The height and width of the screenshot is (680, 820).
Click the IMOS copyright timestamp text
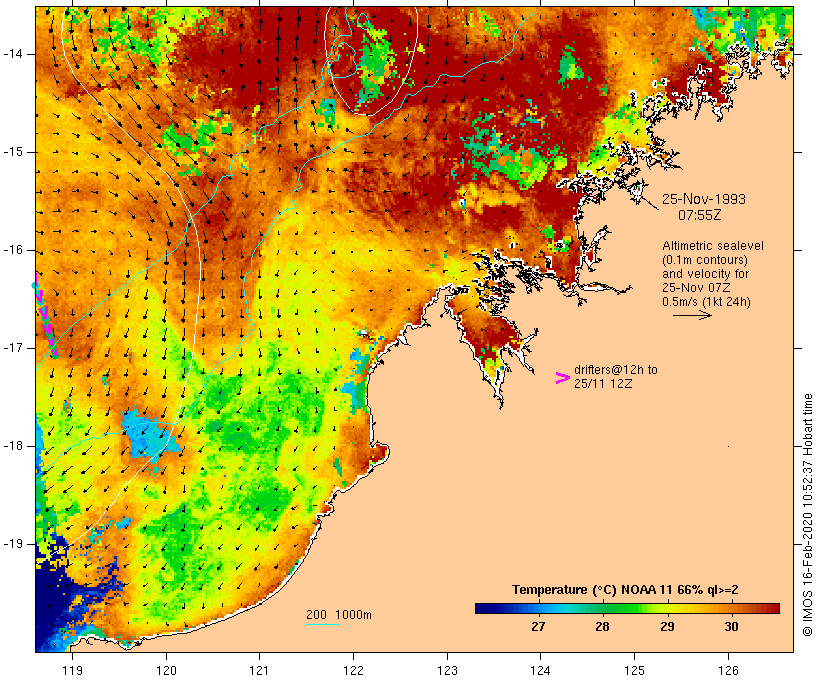[x=808, y=515]
